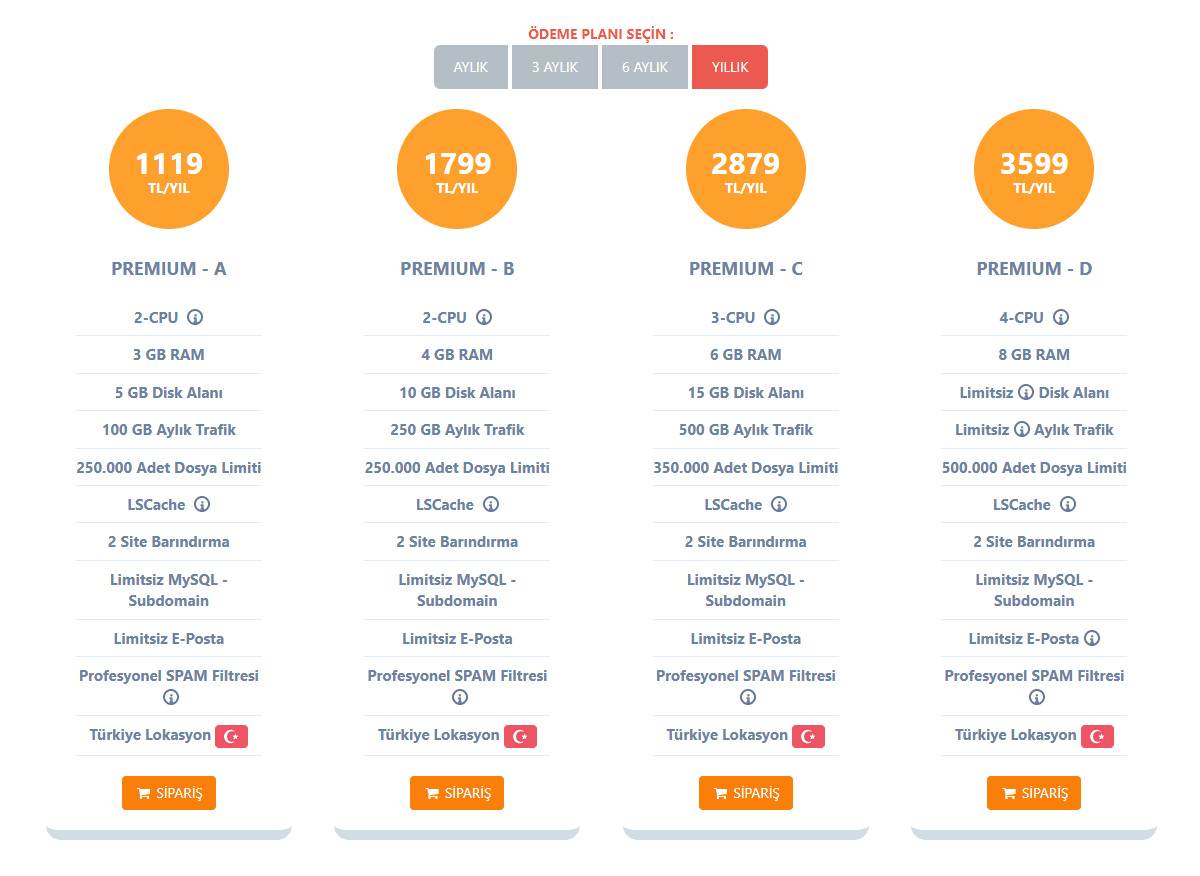Screen dimensions: 1200x876
Task: Click info icon in Premium-D Limitsiz Aylık Trafik
Action: click(x=1022, y=430)
